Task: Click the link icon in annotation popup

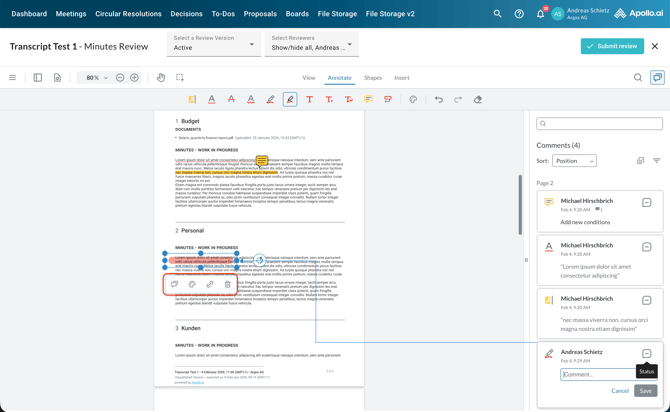Action: (210, 284)
